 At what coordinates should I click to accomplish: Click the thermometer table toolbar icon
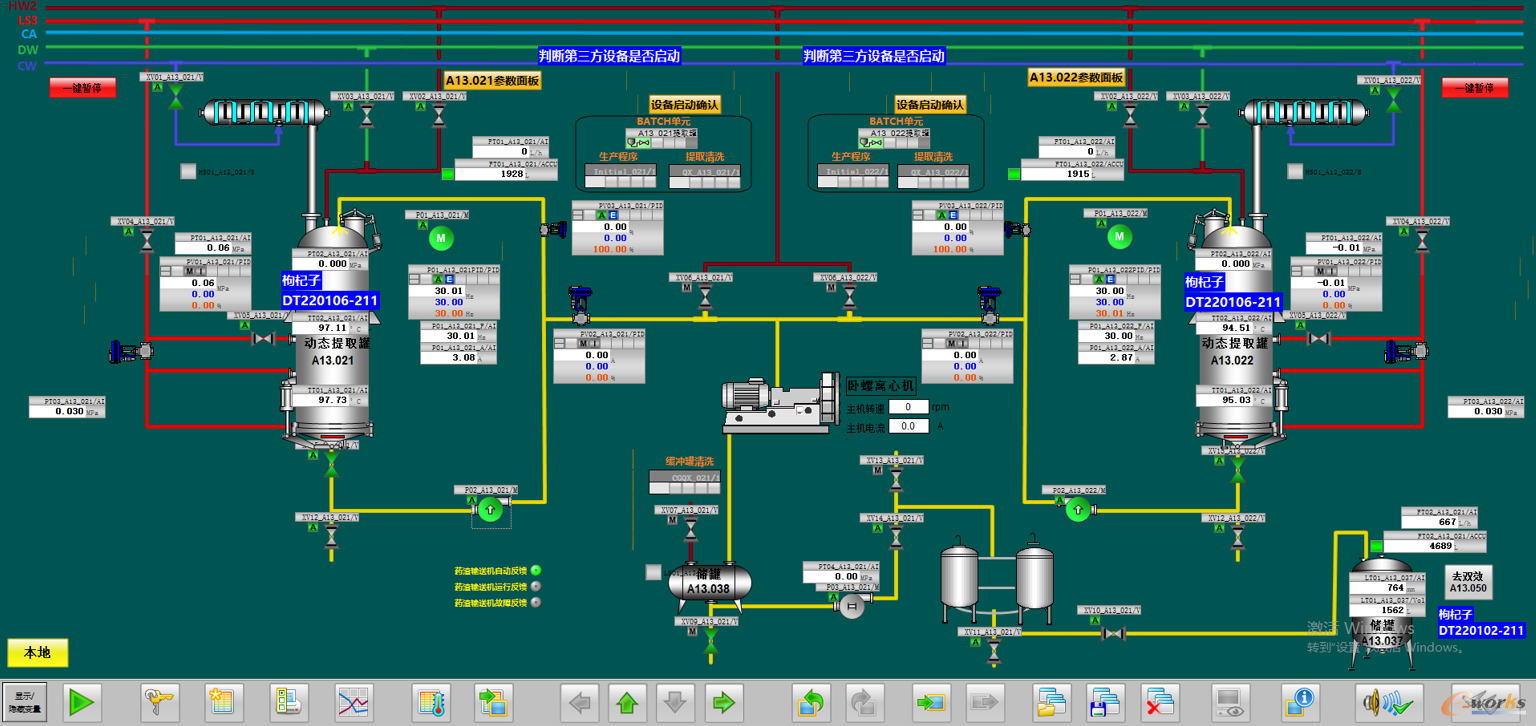click(432, 702)
